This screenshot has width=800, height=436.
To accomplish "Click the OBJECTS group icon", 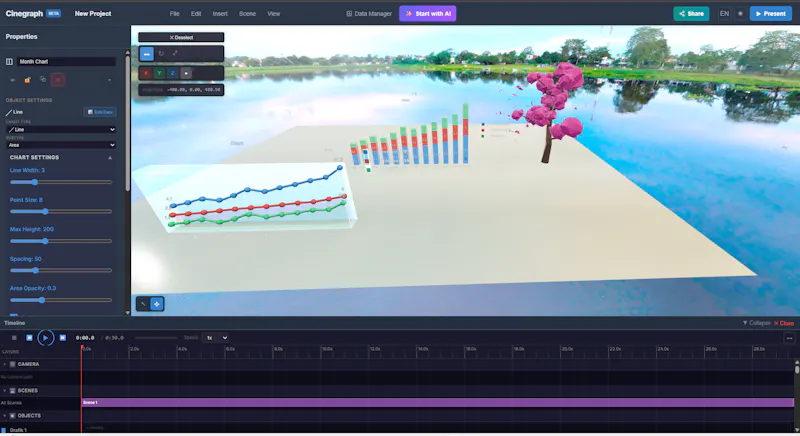I will [13, 416].
